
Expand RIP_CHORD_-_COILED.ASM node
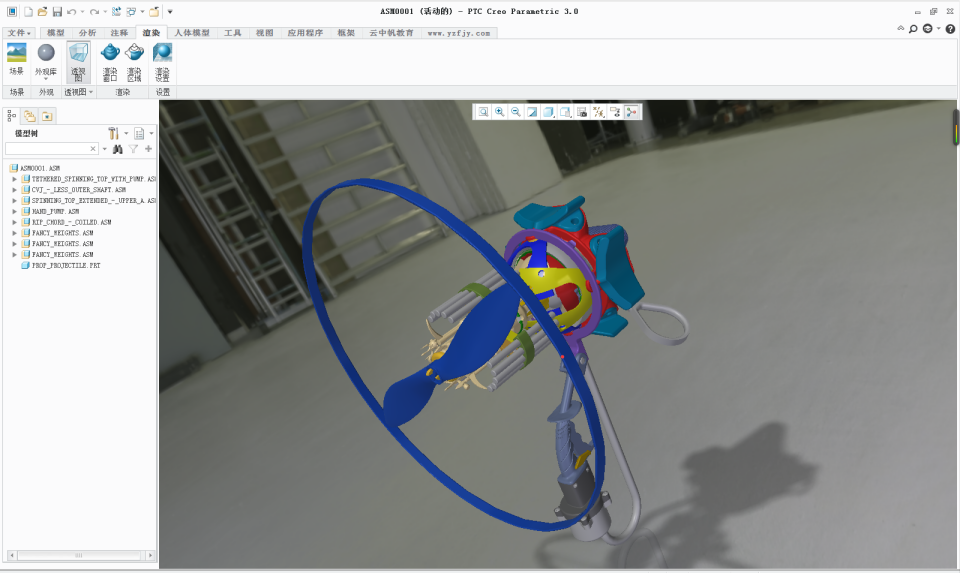pos(15,222)
